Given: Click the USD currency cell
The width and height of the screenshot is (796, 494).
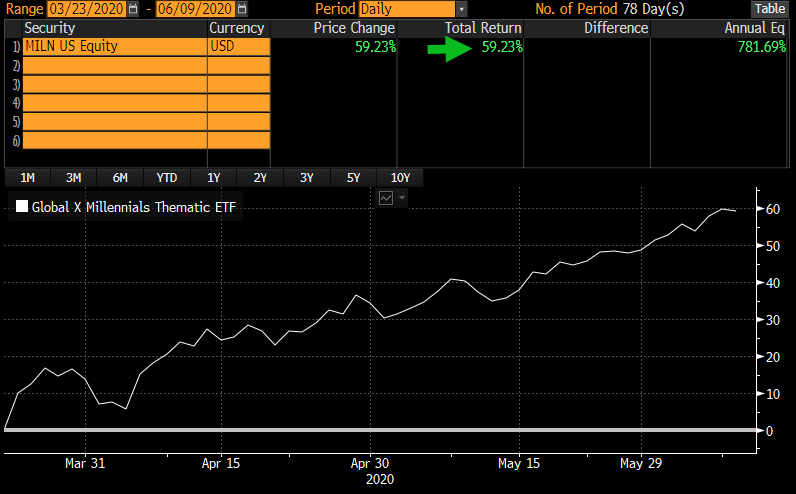Looking at the screenshot, I should pos(238,47).
